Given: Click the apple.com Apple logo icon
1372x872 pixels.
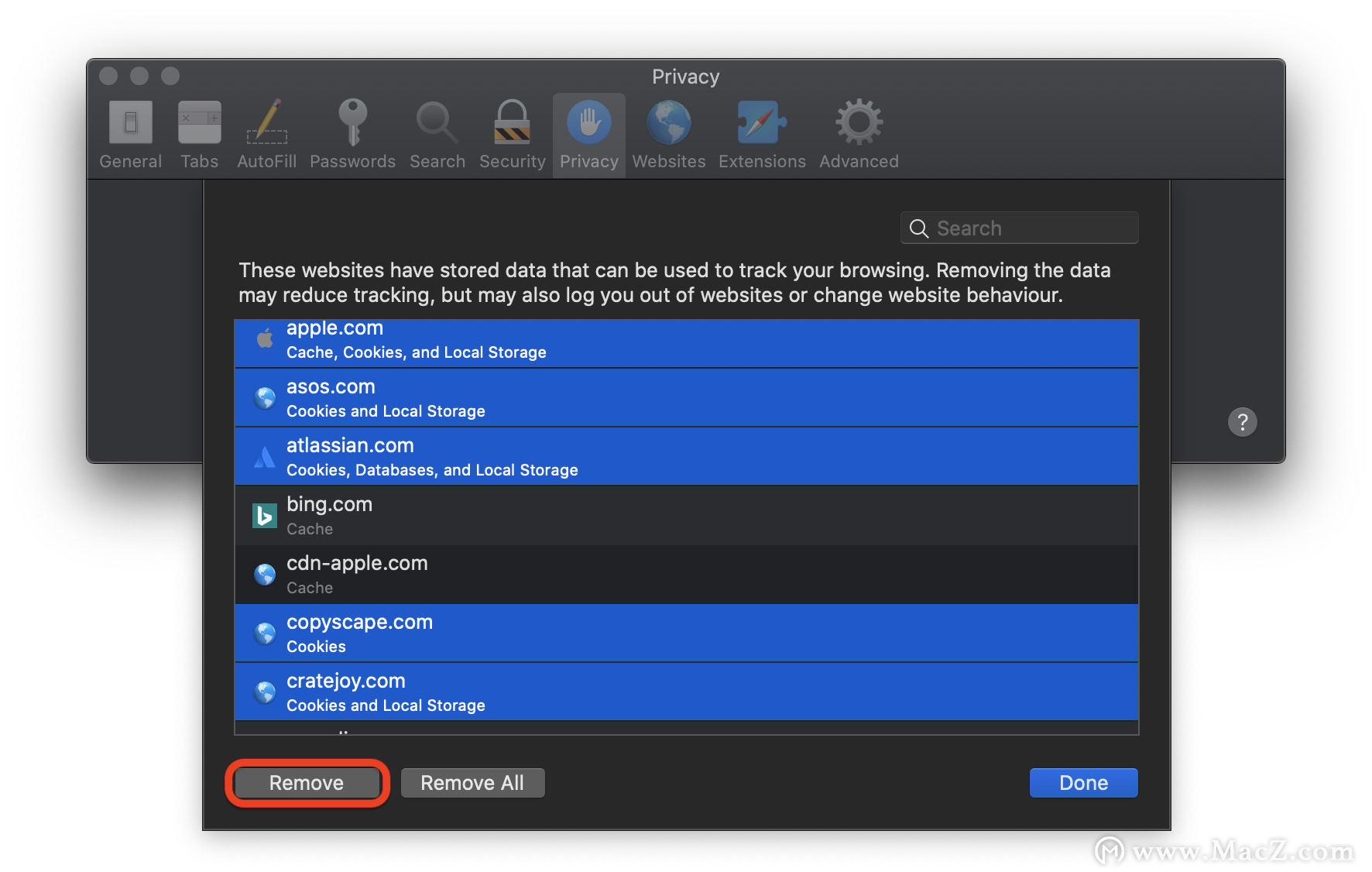Looking at the screenshot, I should click(265, 338).
